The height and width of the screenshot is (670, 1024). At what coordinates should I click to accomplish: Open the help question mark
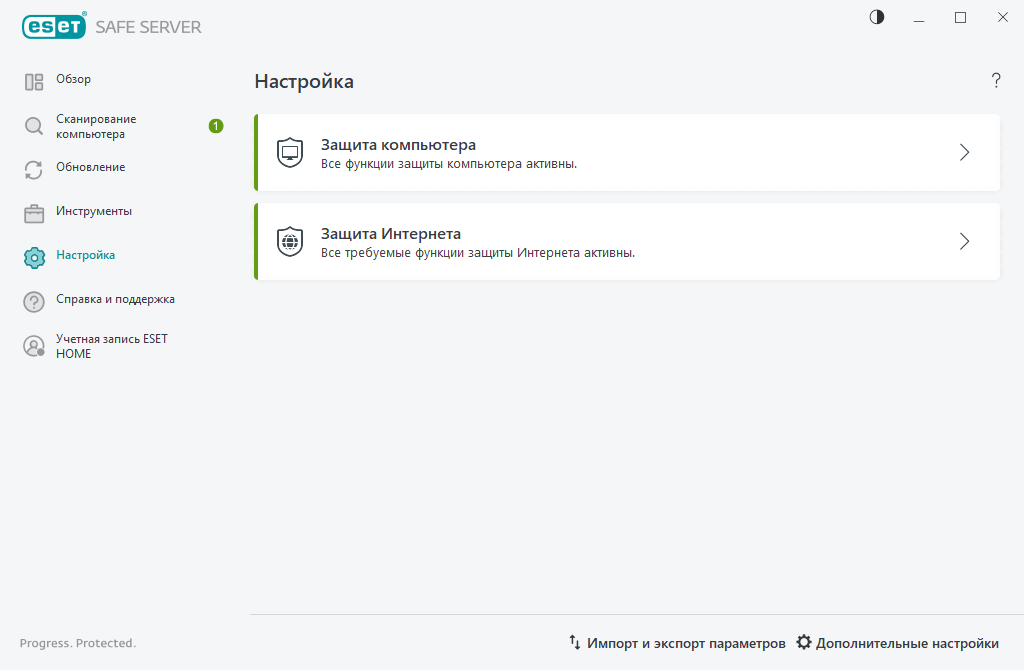(996, 81)
